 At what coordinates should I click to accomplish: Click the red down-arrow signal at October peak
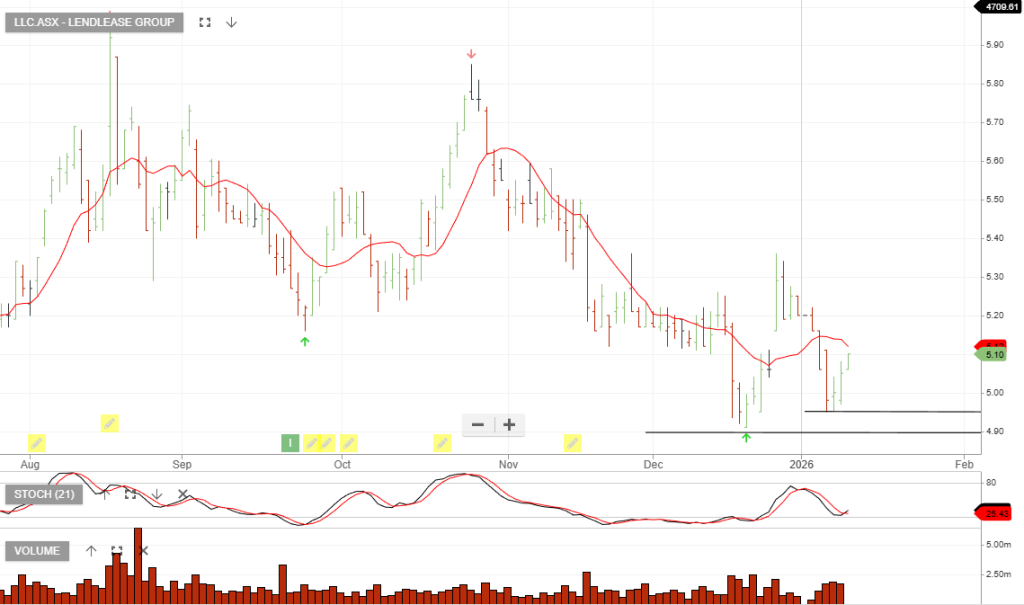click(471, 54)
